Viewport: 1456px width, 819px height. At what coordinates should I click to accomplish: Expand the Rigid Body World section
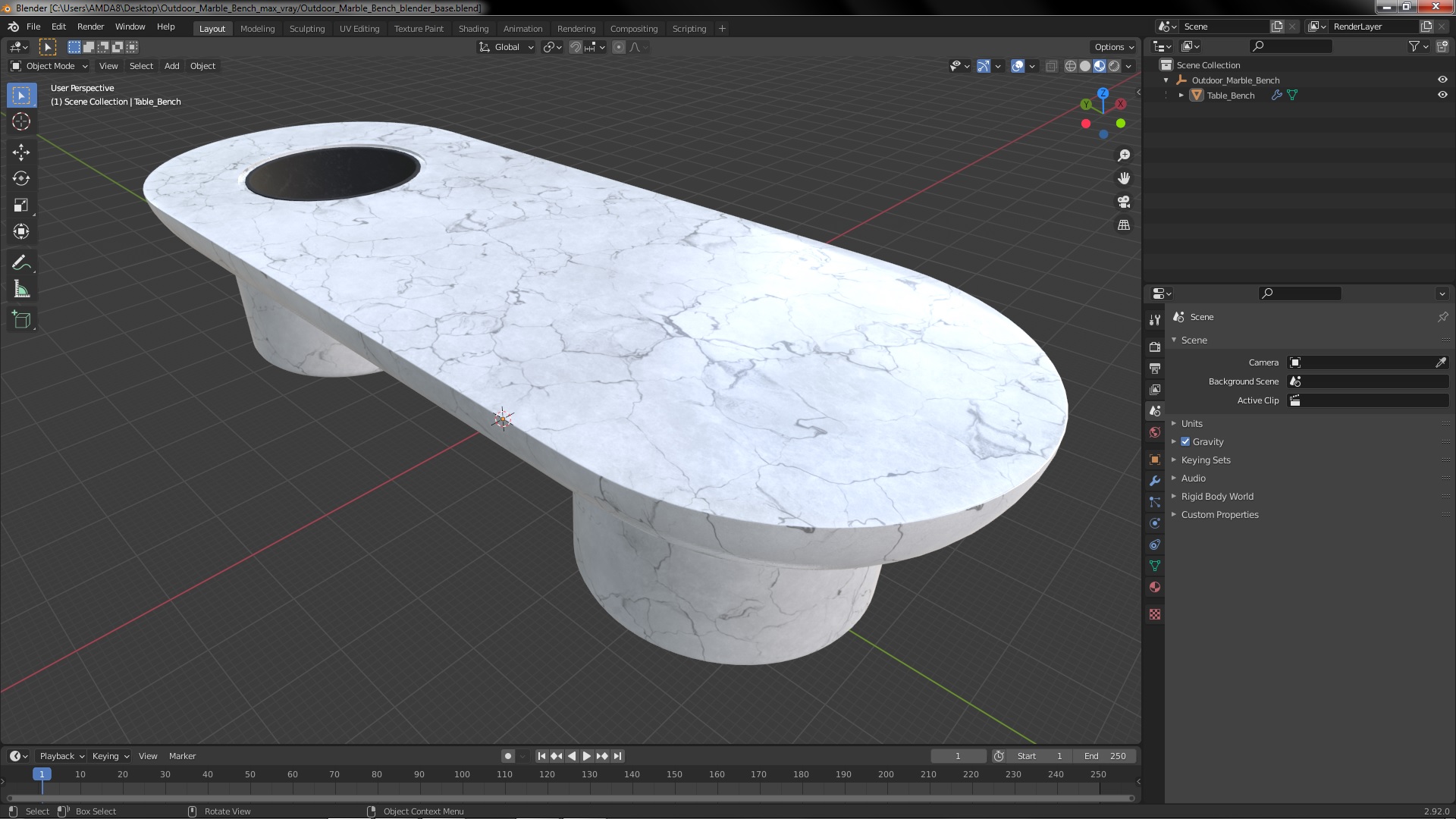click(1216, 496)
